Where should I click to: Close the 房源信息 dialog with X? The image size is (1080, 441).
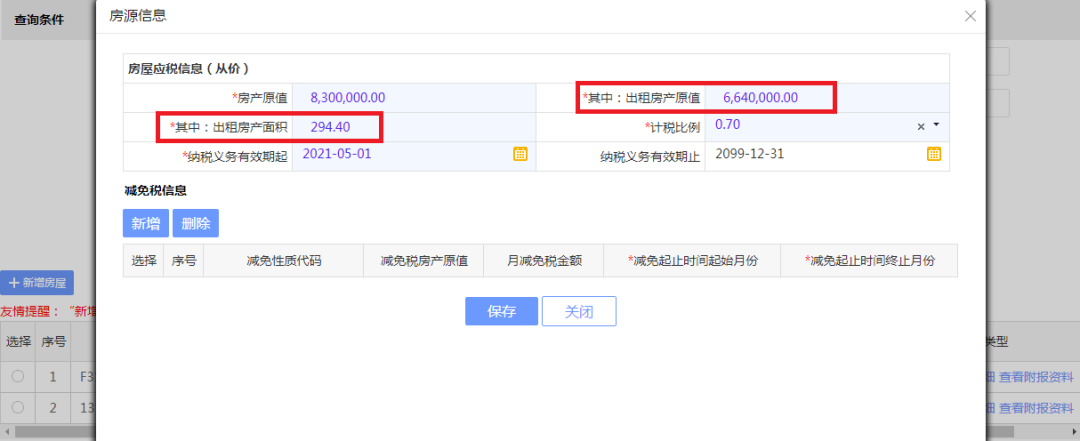pyautogui.click(x=970, y=16)
